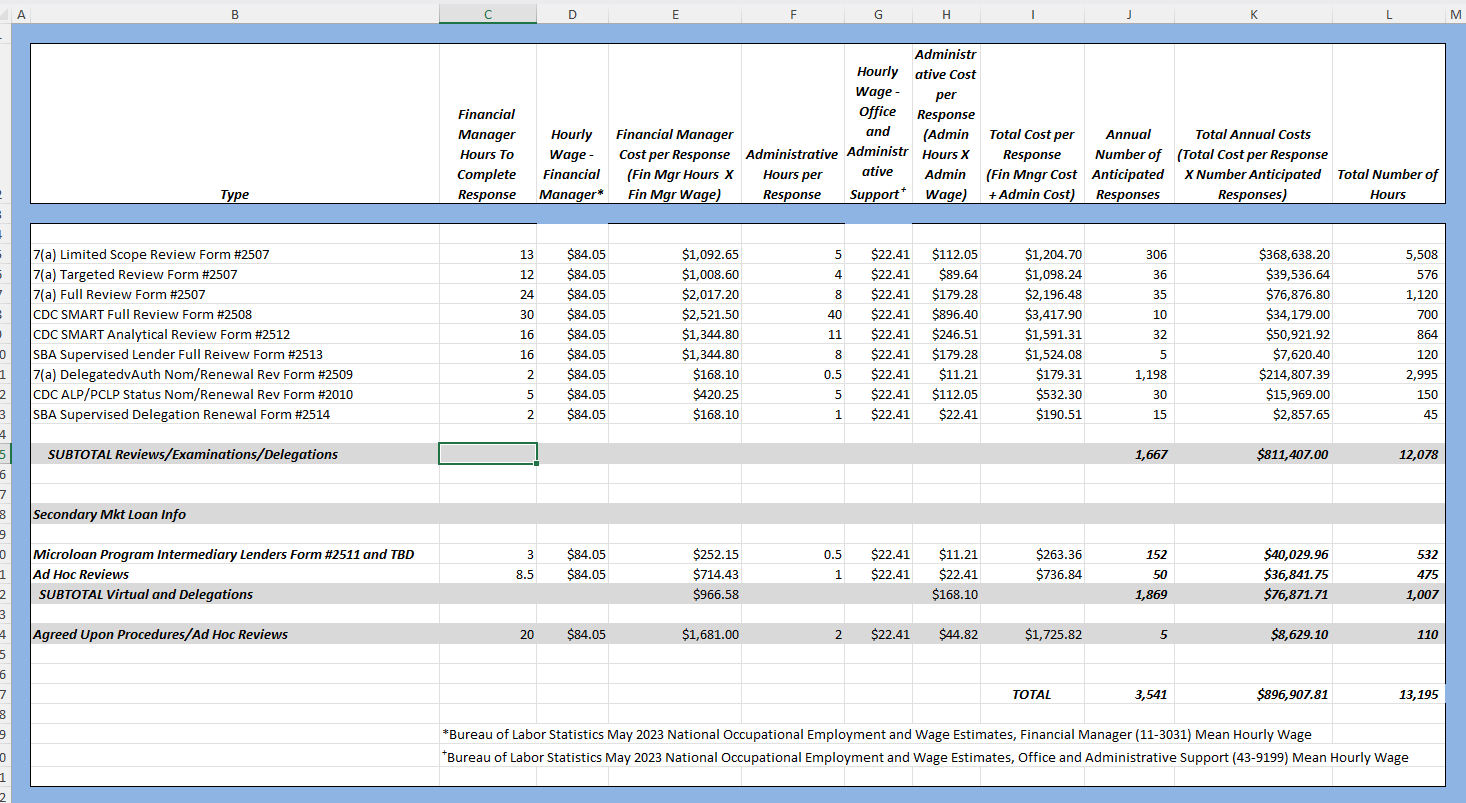Click the $966.58 subtotal cell
1466x803 pixels.
point(715,594)
